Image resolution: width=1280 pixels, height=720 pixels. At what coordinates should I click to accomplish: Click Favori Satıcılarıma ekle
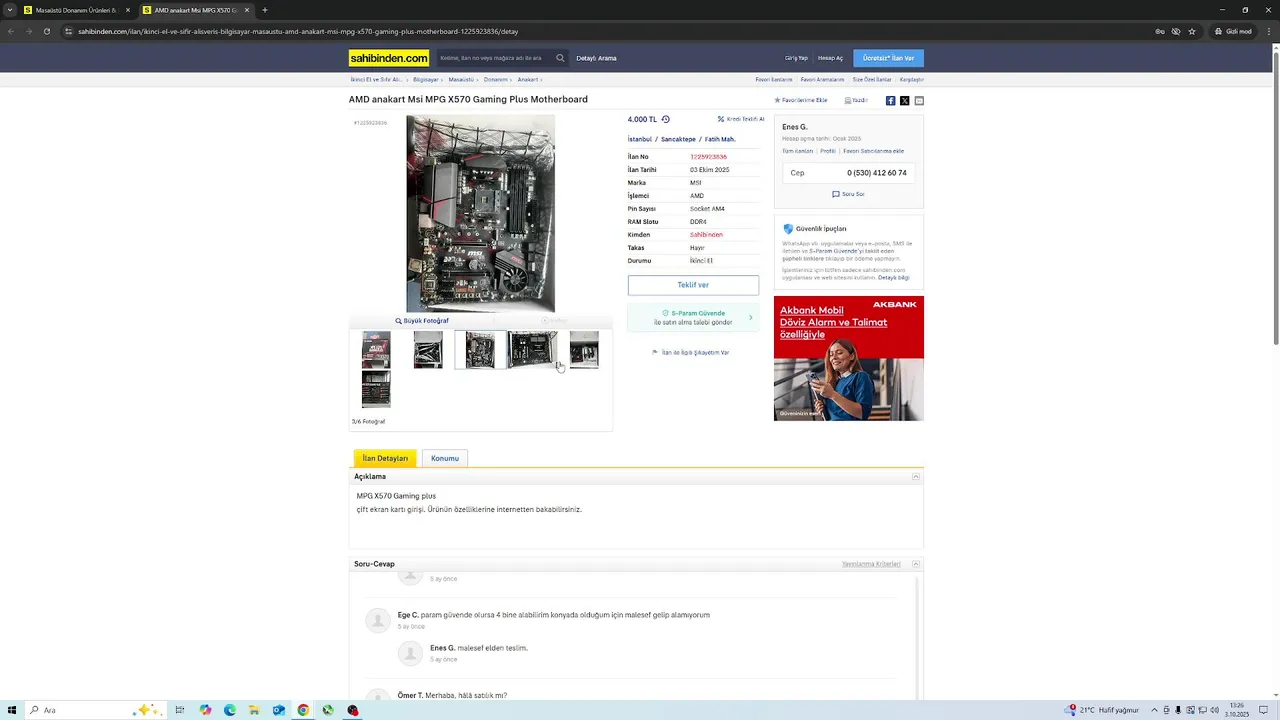[x=873, y=151]
